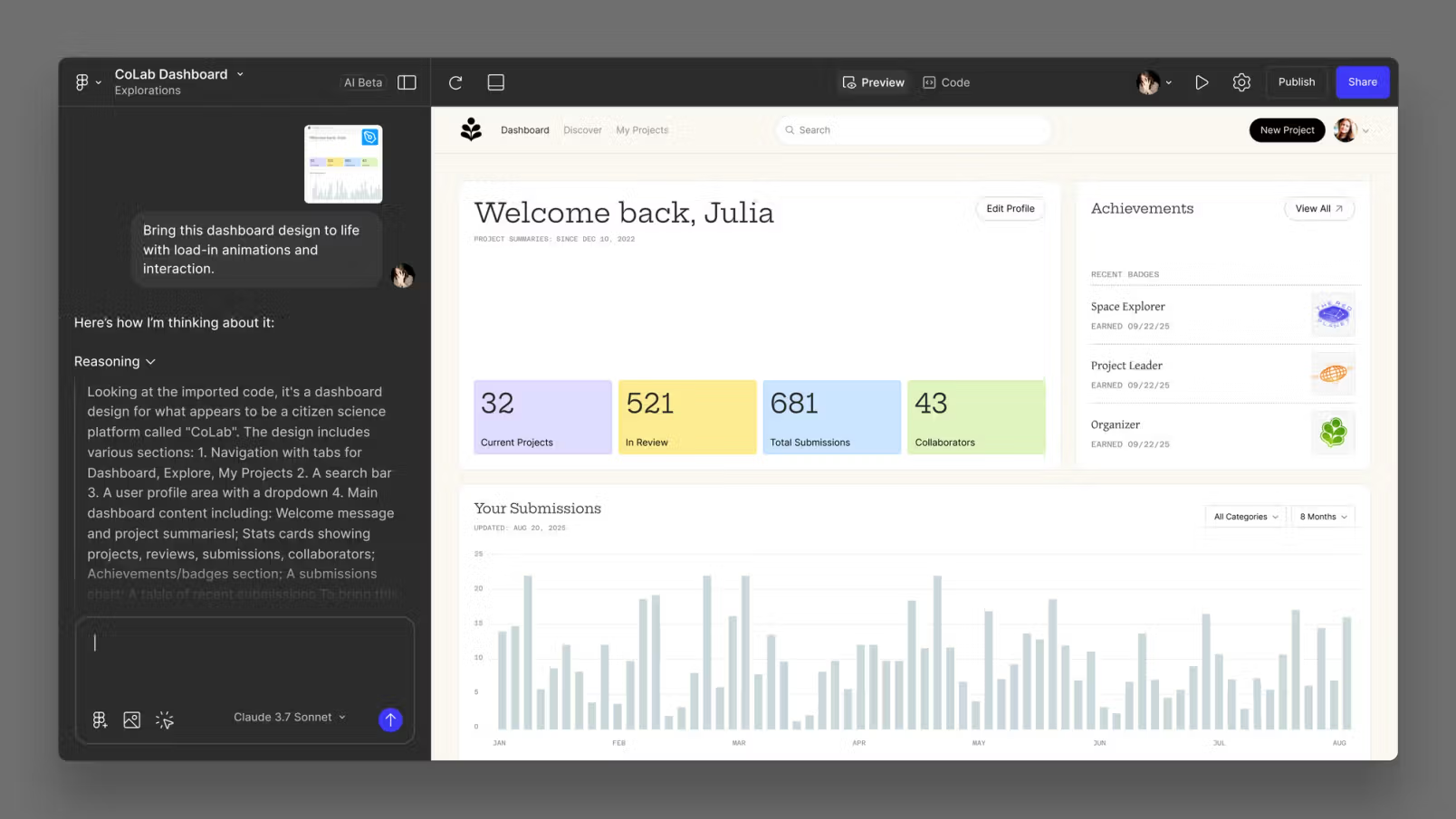This screenshot has width=1456, height=819.
Task: Click the Edit Profile button
Action: [1010, 208]
